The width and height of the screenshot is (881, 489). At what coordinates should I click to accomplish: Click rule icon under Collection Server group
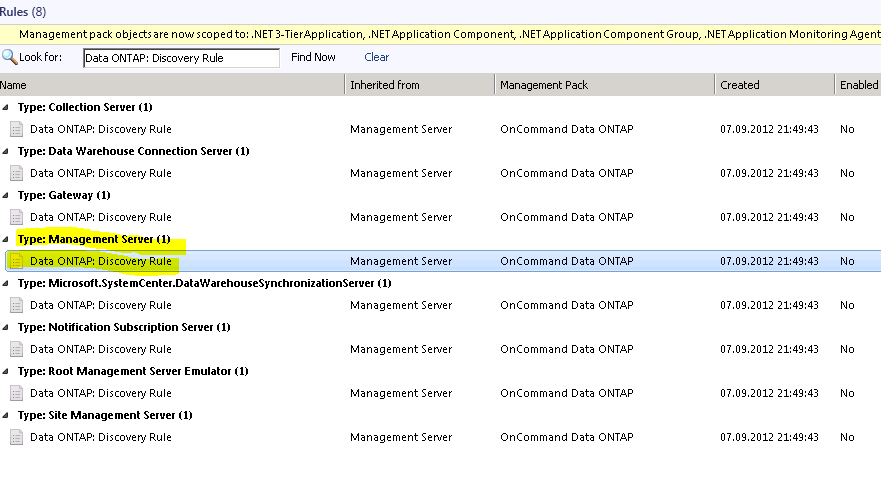pyautogui.click(x=16, y=129)
